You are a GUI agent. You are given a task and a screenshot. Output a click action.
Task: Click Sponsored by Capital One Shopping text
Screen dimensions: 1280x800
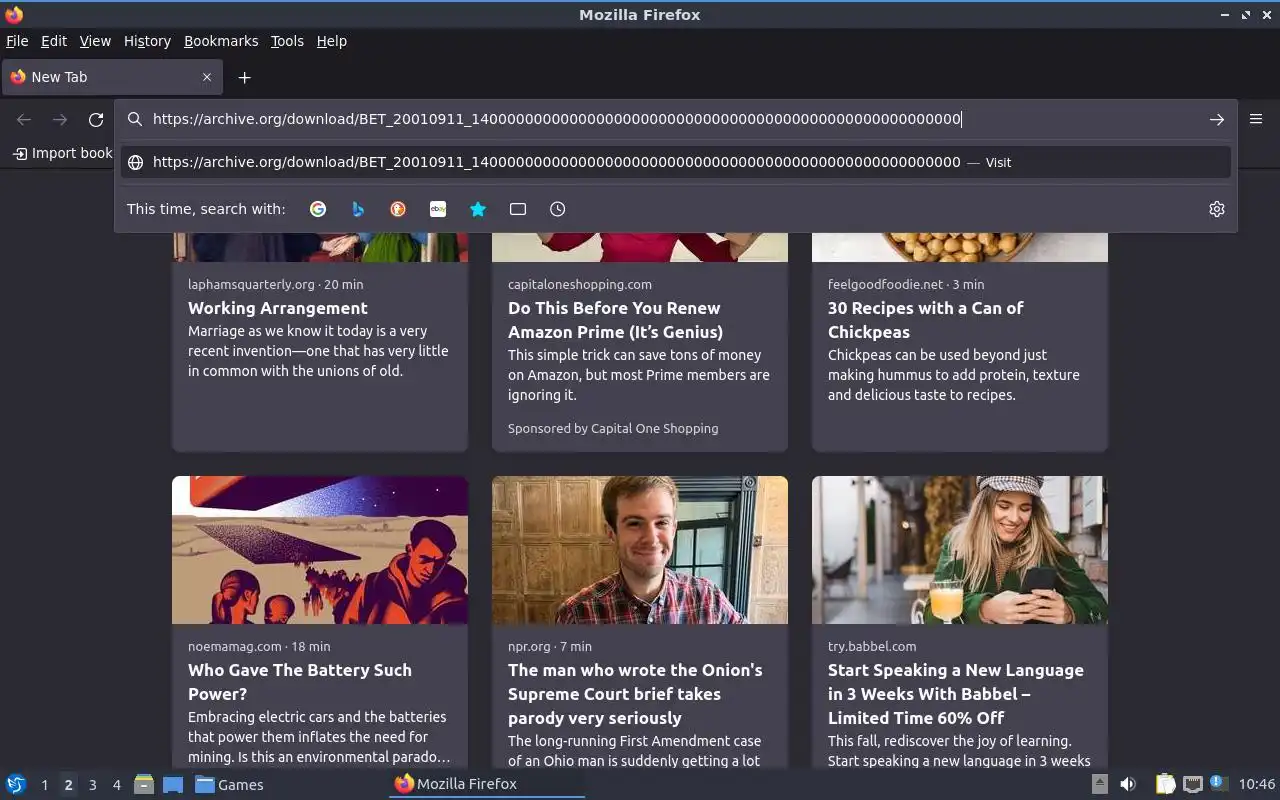(x=613, y=428)
